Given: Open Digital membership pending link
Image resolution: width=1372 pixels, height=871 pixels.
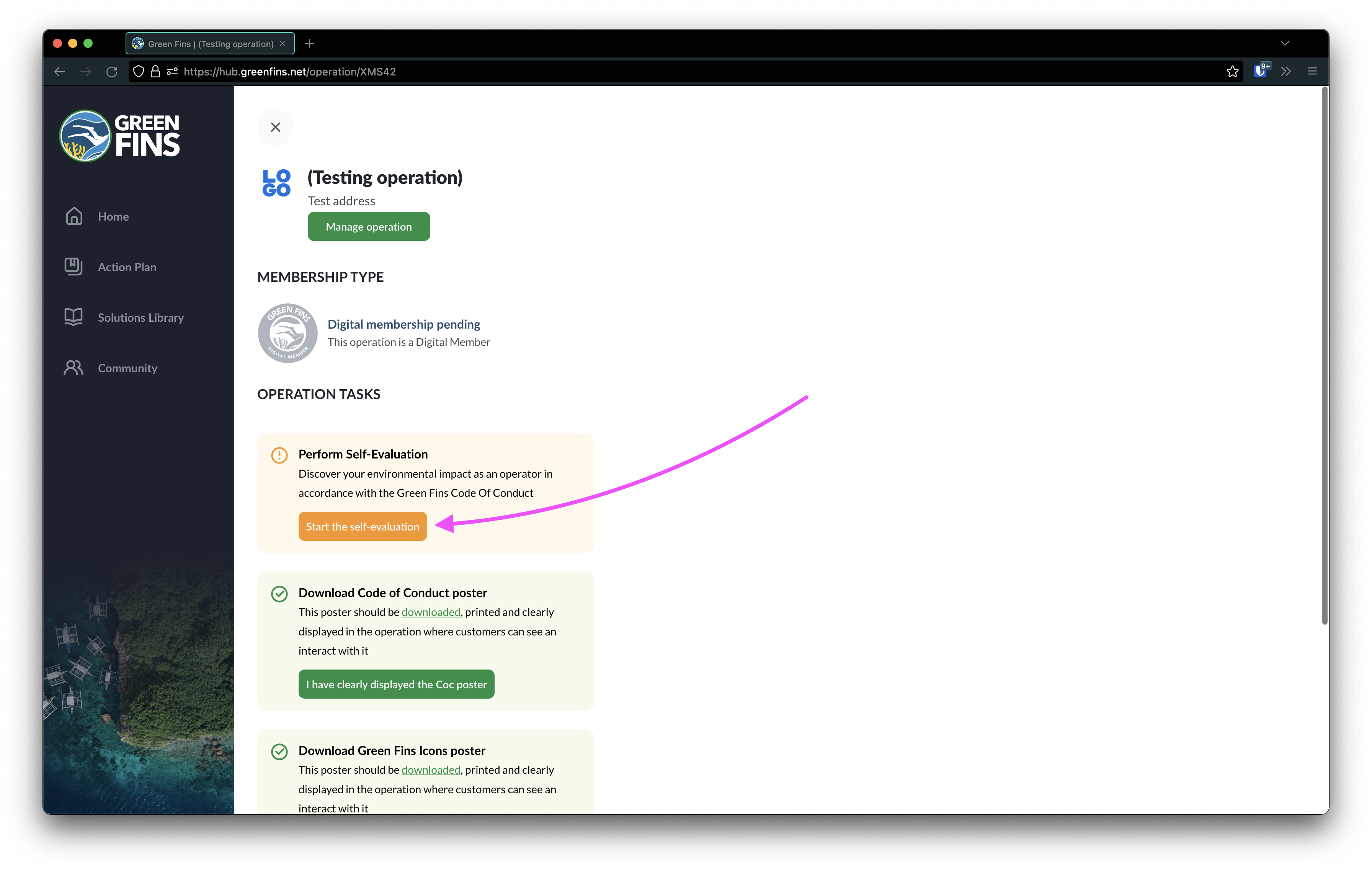Looking at the screenshot, I should (x=403, y=324).
